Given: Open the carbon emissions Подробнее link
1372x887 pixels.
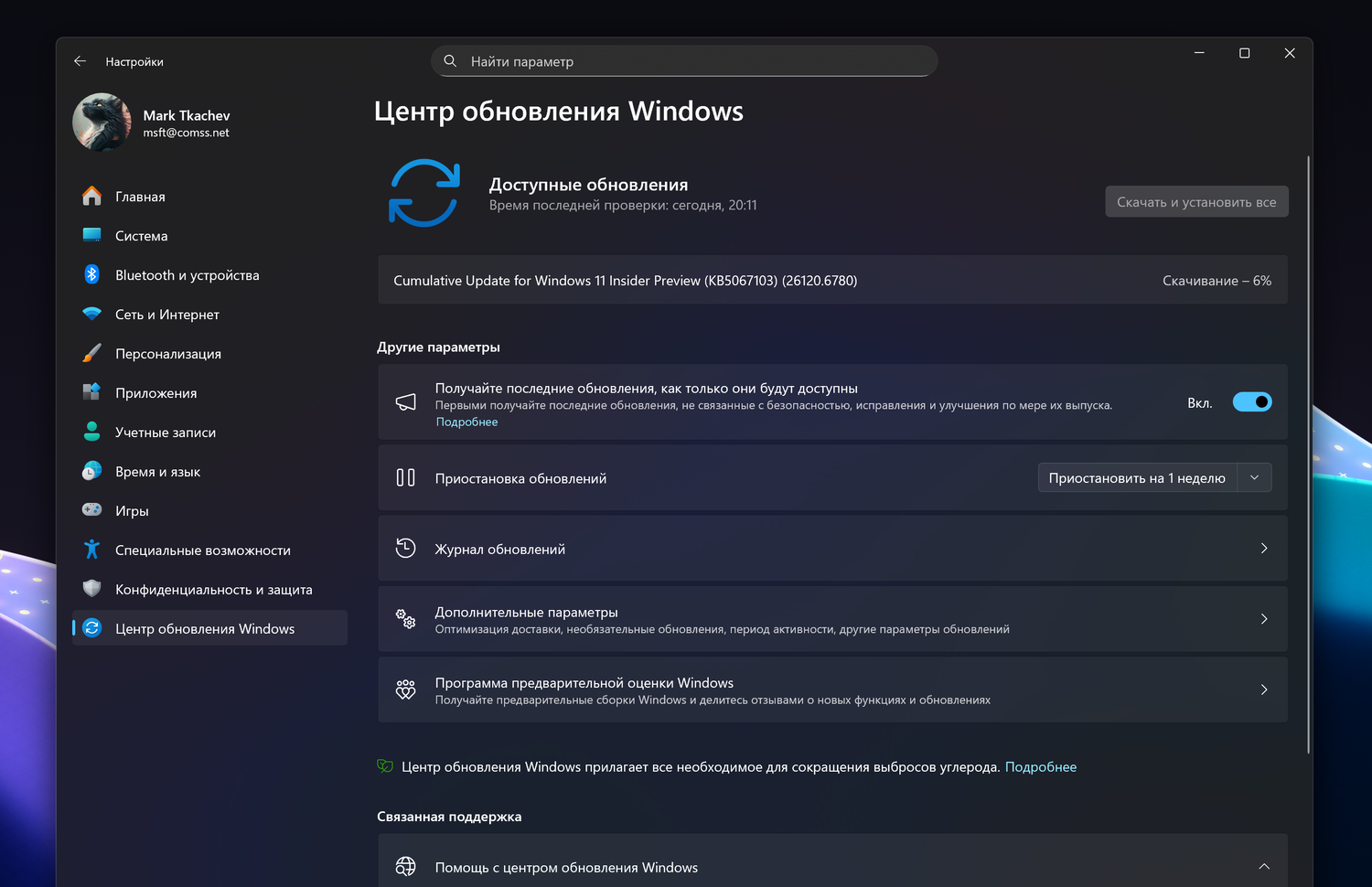Looking at the screenshot, I should click(1040, 767).
